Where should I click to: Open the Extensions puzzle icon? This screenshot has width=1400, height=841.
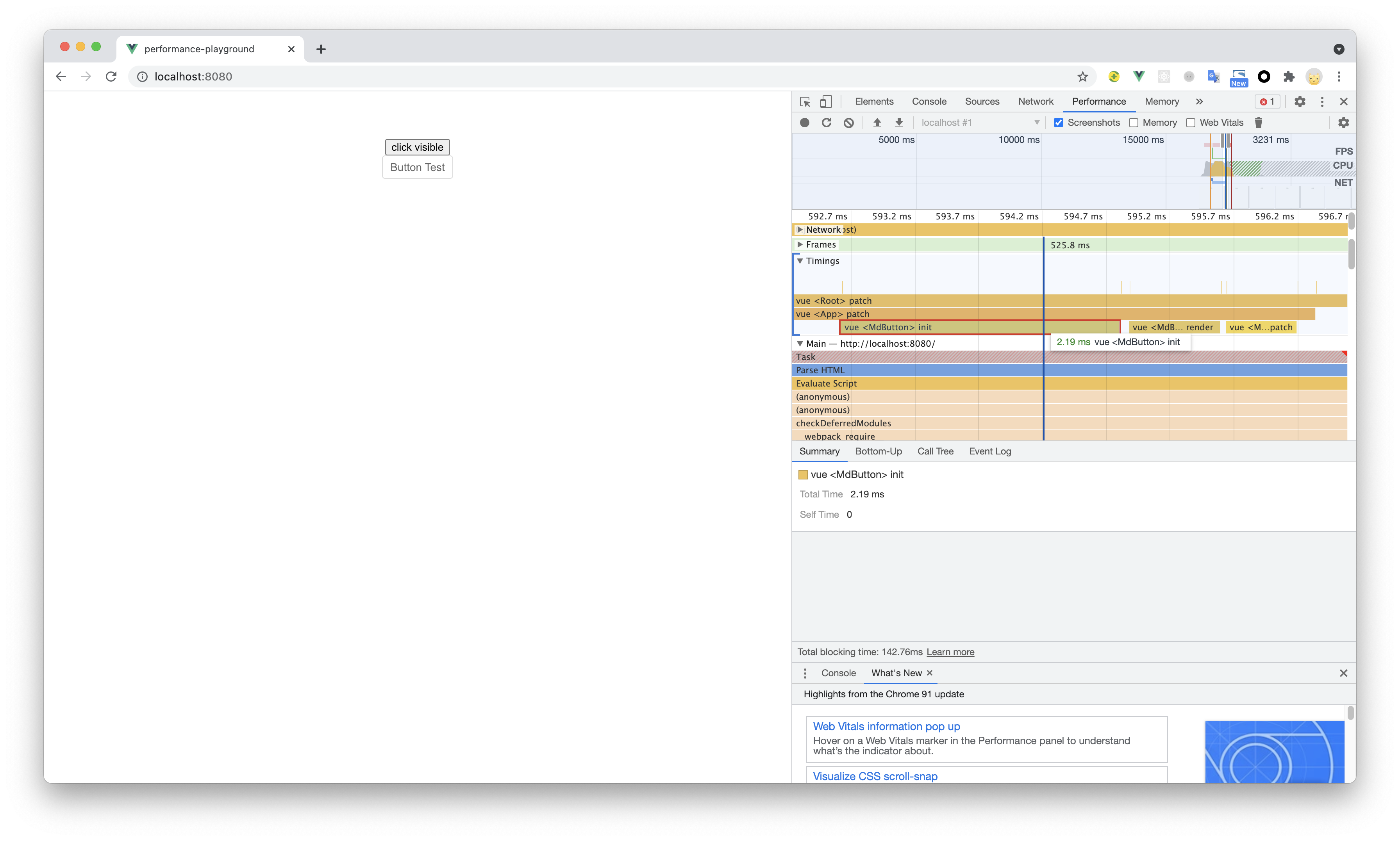coord(1289,77)
